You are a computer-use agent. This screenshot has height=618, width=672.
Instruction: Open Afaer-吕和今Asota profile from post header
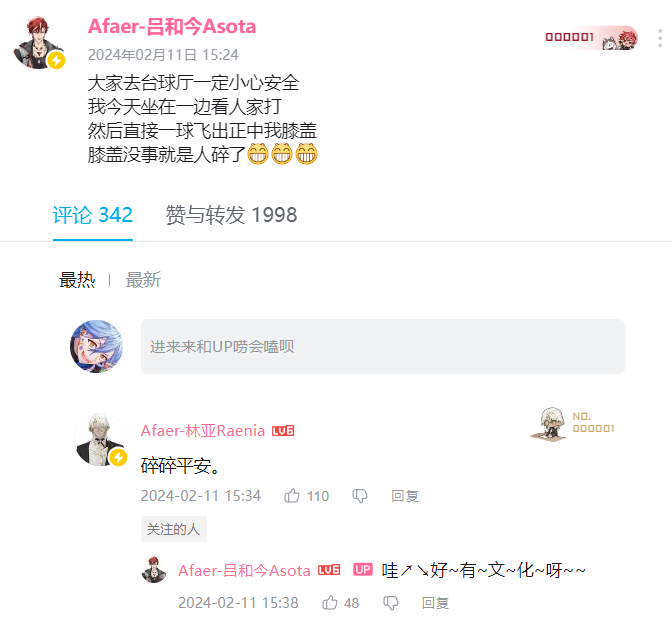pos(172,27)
